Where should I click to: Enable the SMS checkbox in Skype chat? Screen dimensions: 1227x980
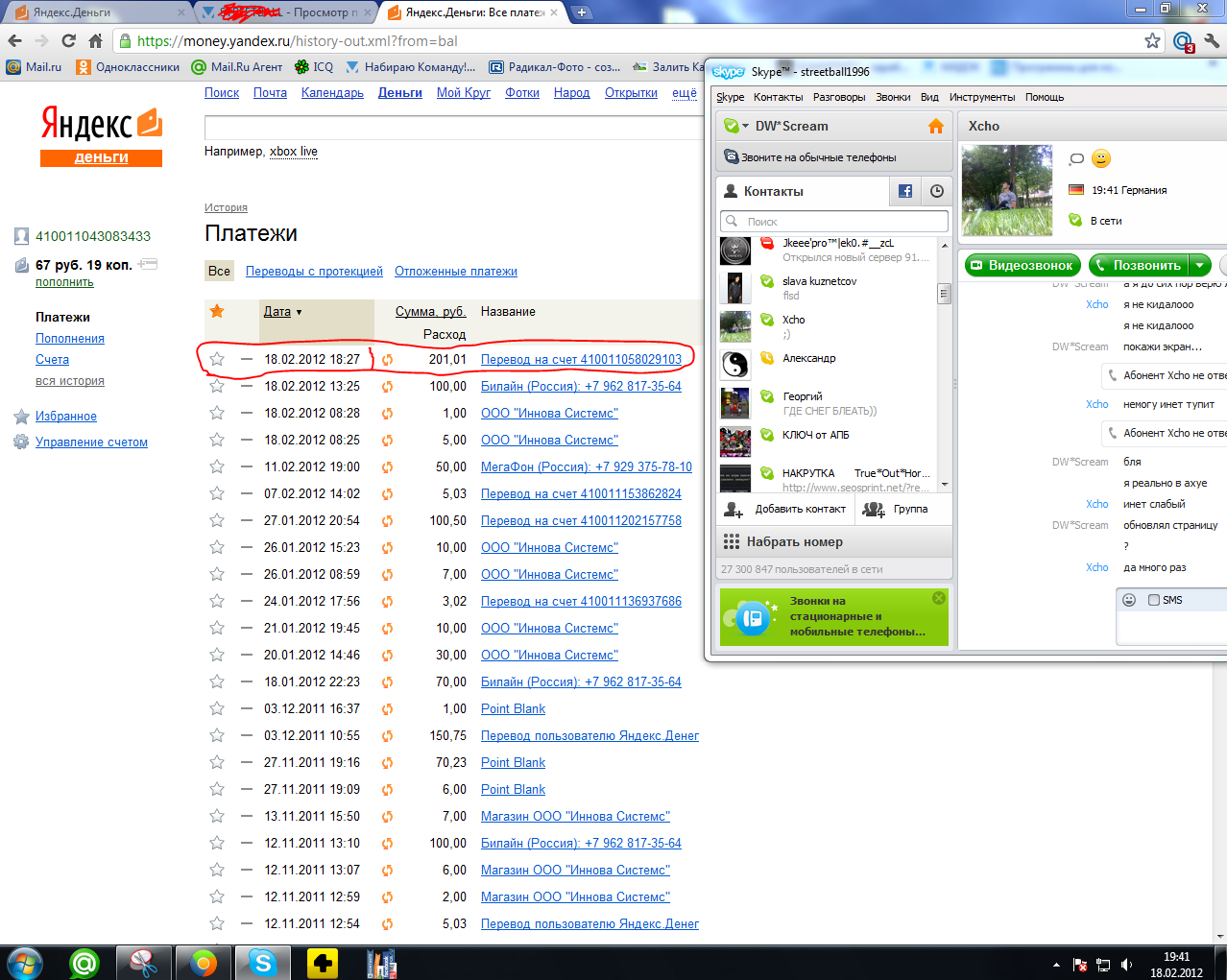pyautogui.click(x=1154, y=600)
